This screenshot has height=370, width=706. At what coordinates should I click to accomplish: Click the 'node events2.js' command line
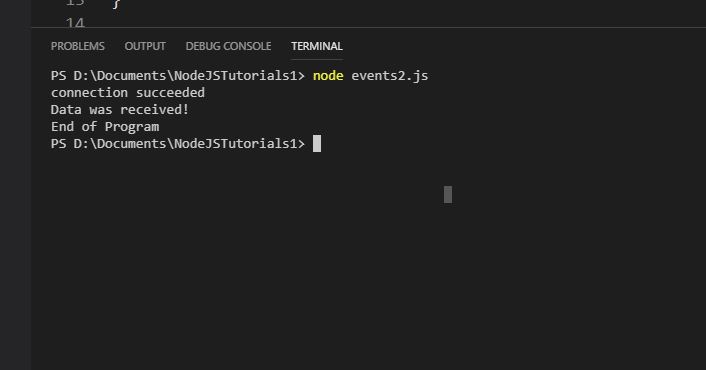point(370,76)
